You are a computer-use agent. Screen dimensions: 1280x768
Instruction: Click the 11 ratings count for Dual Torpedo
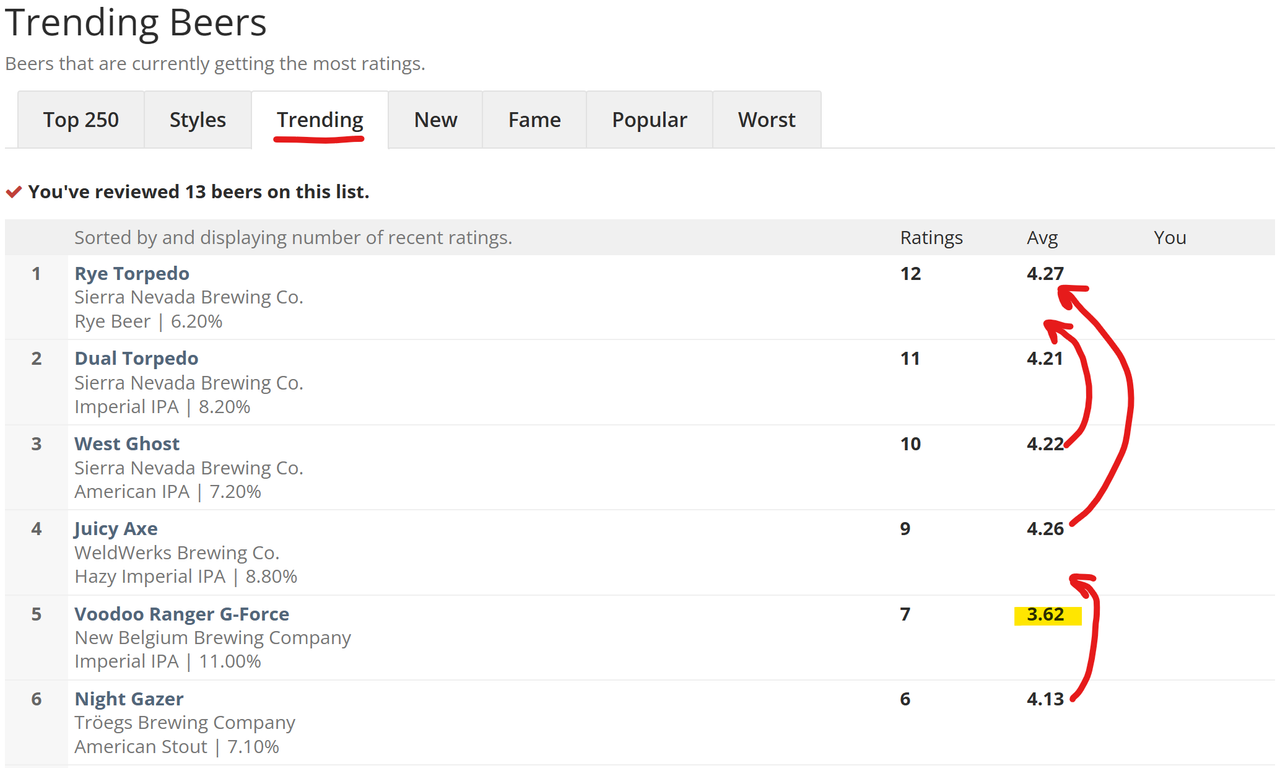[x=910, y=358]
